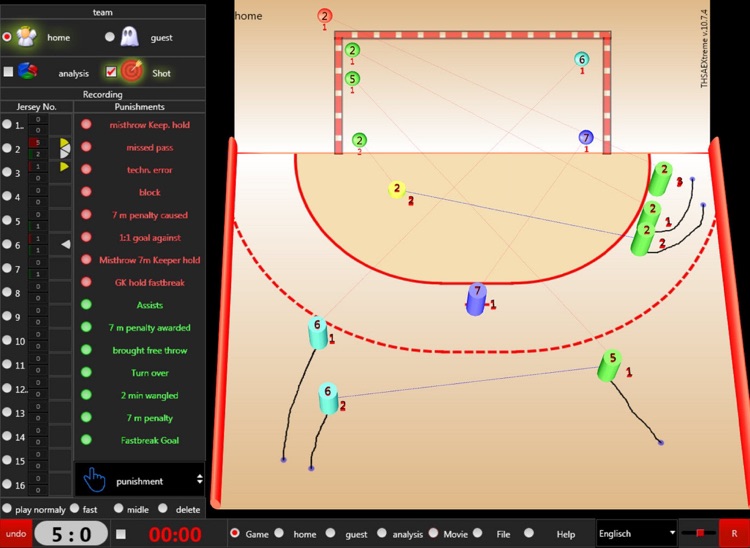Select jersey number 16 radio button
This screenshot has width=750, height=548.
pyautogui.click(x=7, y=484)
